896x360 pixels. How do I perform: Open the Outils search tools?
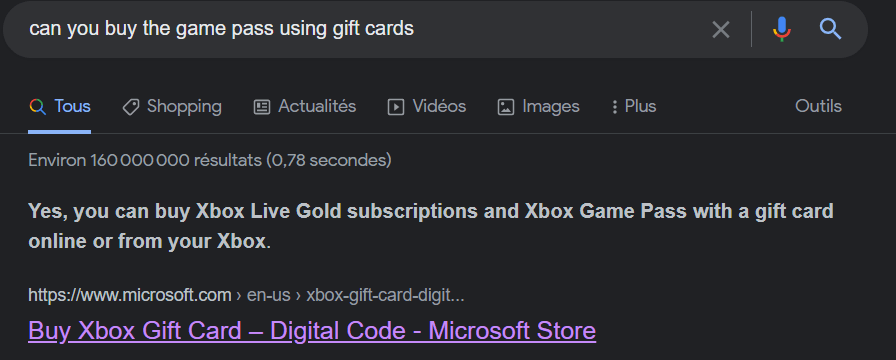tap(818, 106)
